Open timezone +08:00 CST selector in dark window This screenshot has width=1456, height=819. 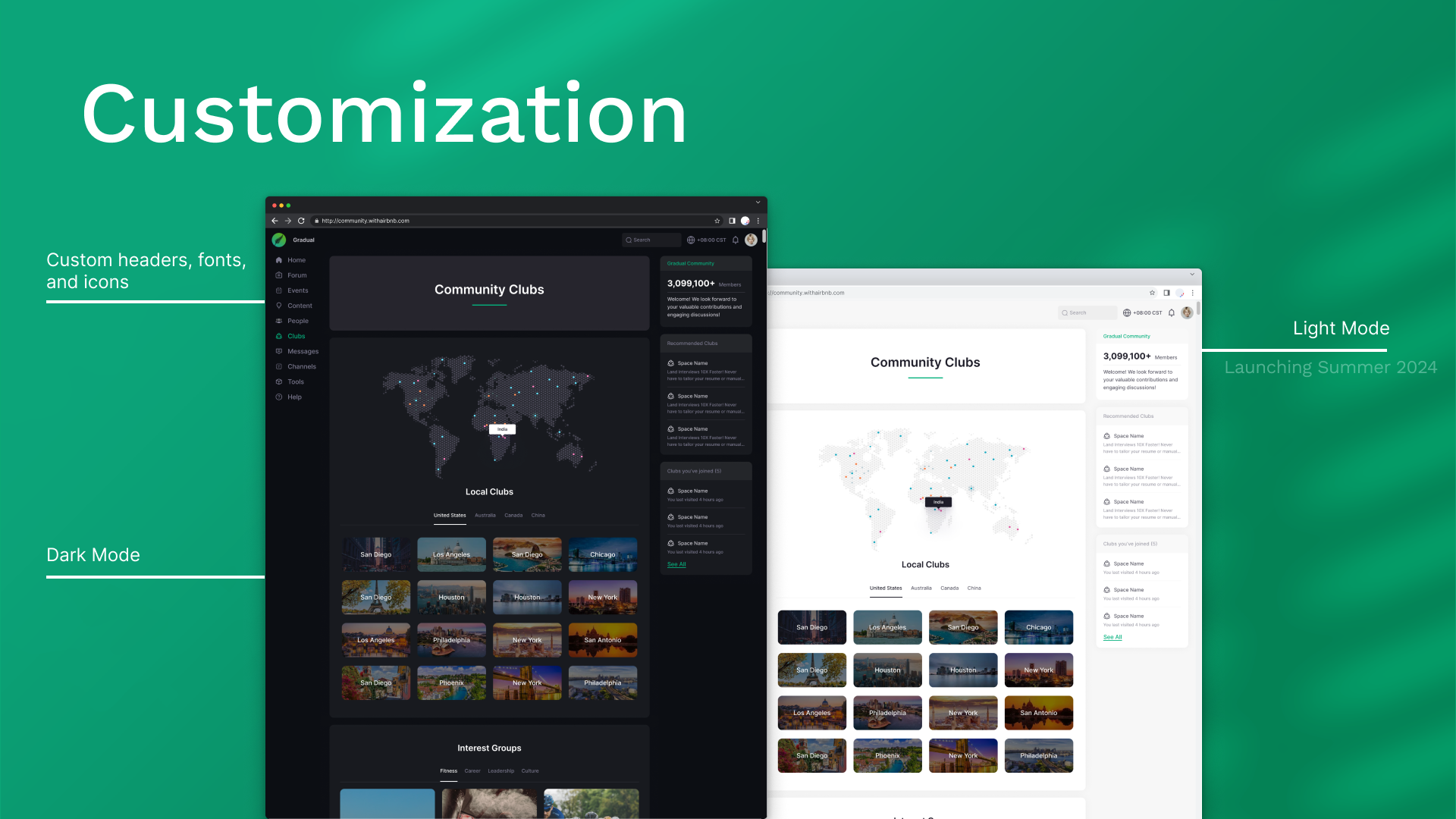tap(706, 240)
